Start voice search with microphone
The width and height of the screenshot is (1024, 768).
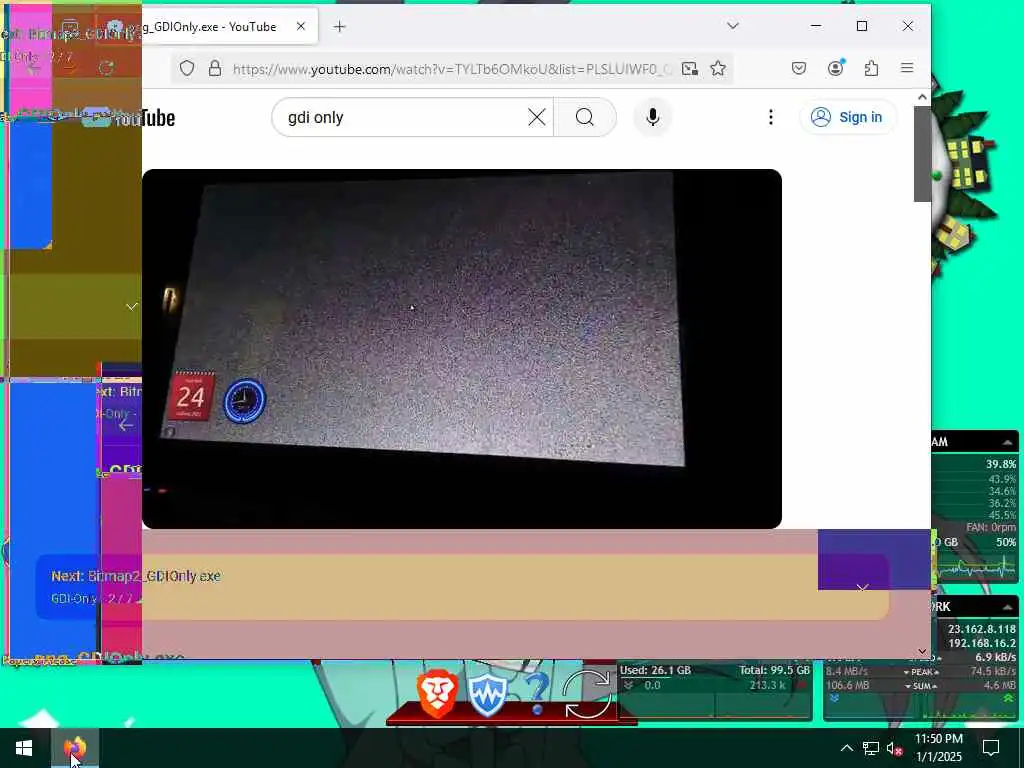(652, 118)
